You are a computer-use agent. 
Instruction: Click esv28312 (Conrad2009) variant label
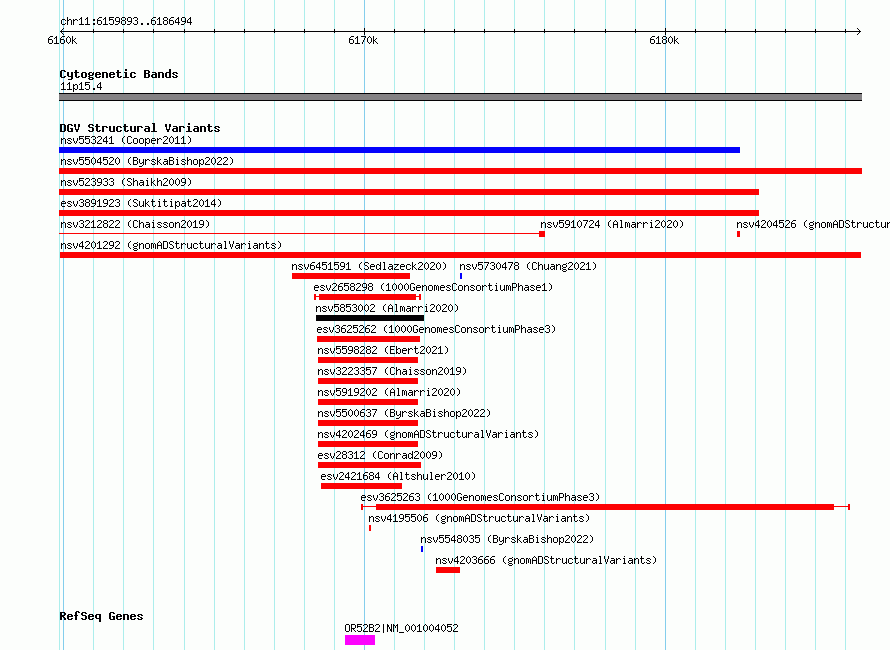380,455
